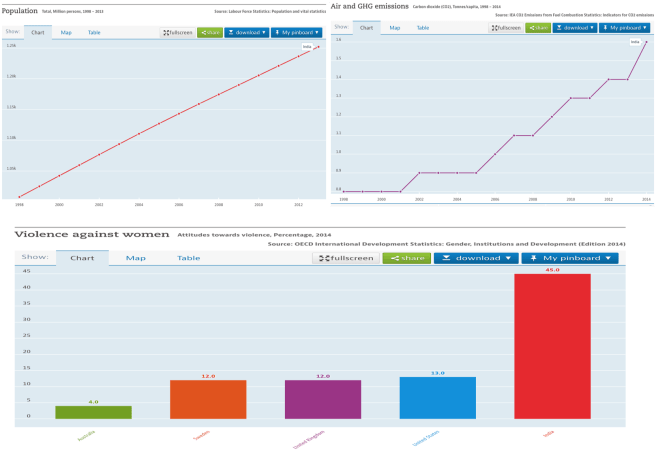This screenshot has width=656, height=450.
Task: Click the blue United States bar showing 13.0
Action: (x=437, y=398)
